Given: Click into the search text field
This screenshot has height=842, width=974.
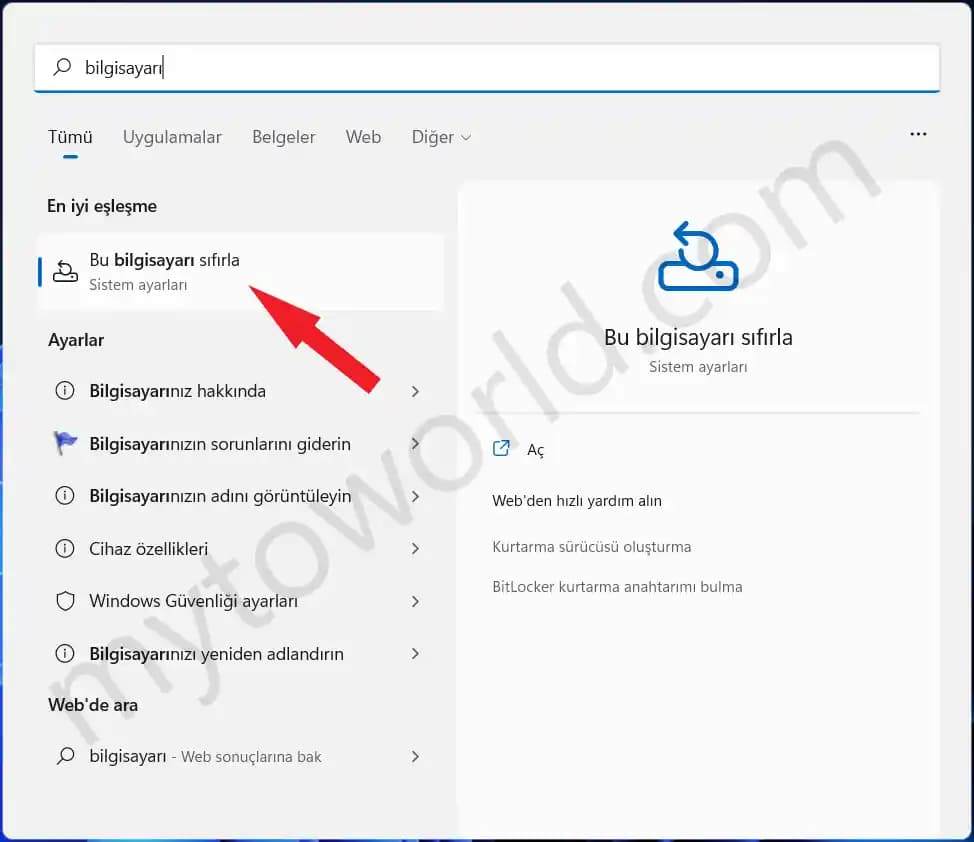Looking at the screenshot, I should coord(500,67).
